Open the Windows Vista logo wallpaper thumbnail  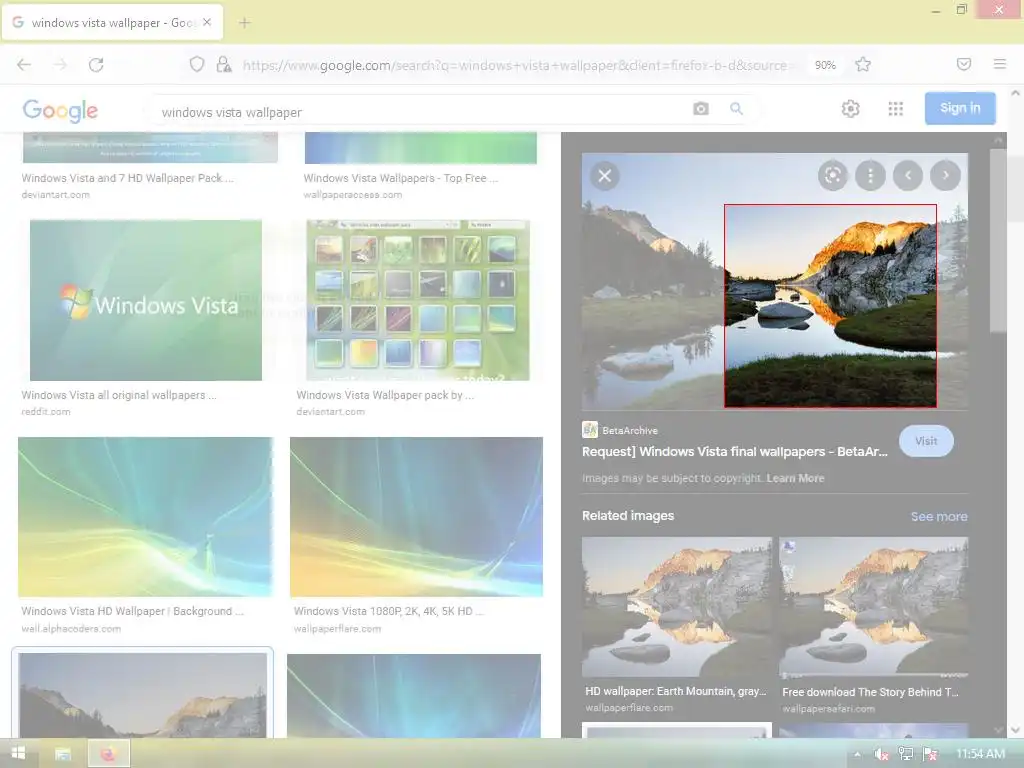pyautogui.click(x=146, y=300)
